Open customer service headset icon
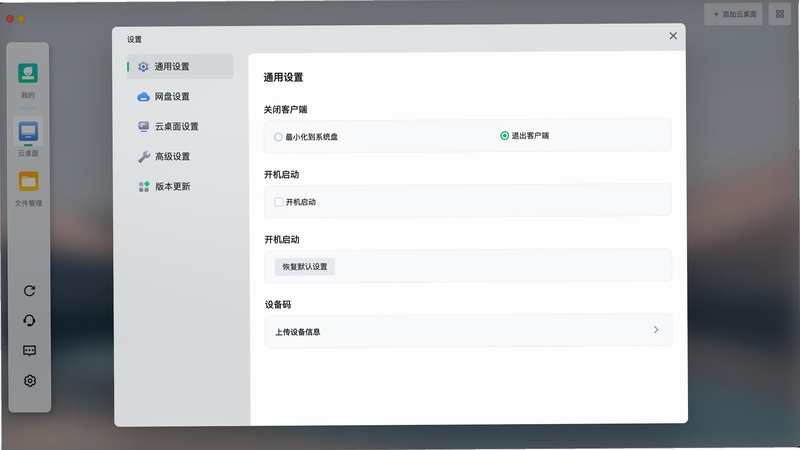Image resolution: width=800 pixels, height=450 pixels. [x=30, y=320]
